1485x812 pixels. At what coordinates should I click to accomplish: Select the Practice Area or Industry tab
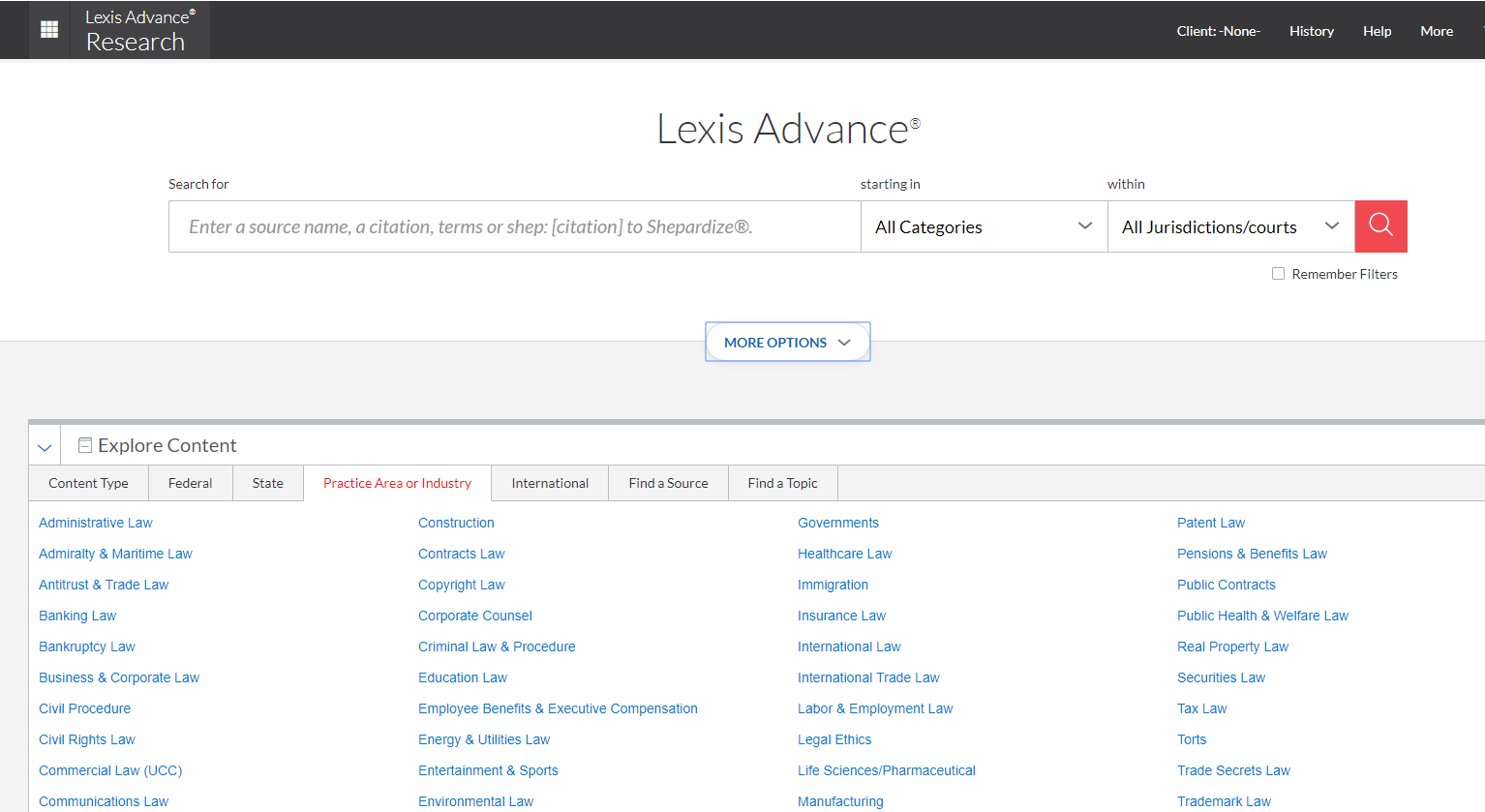point(397,483)
